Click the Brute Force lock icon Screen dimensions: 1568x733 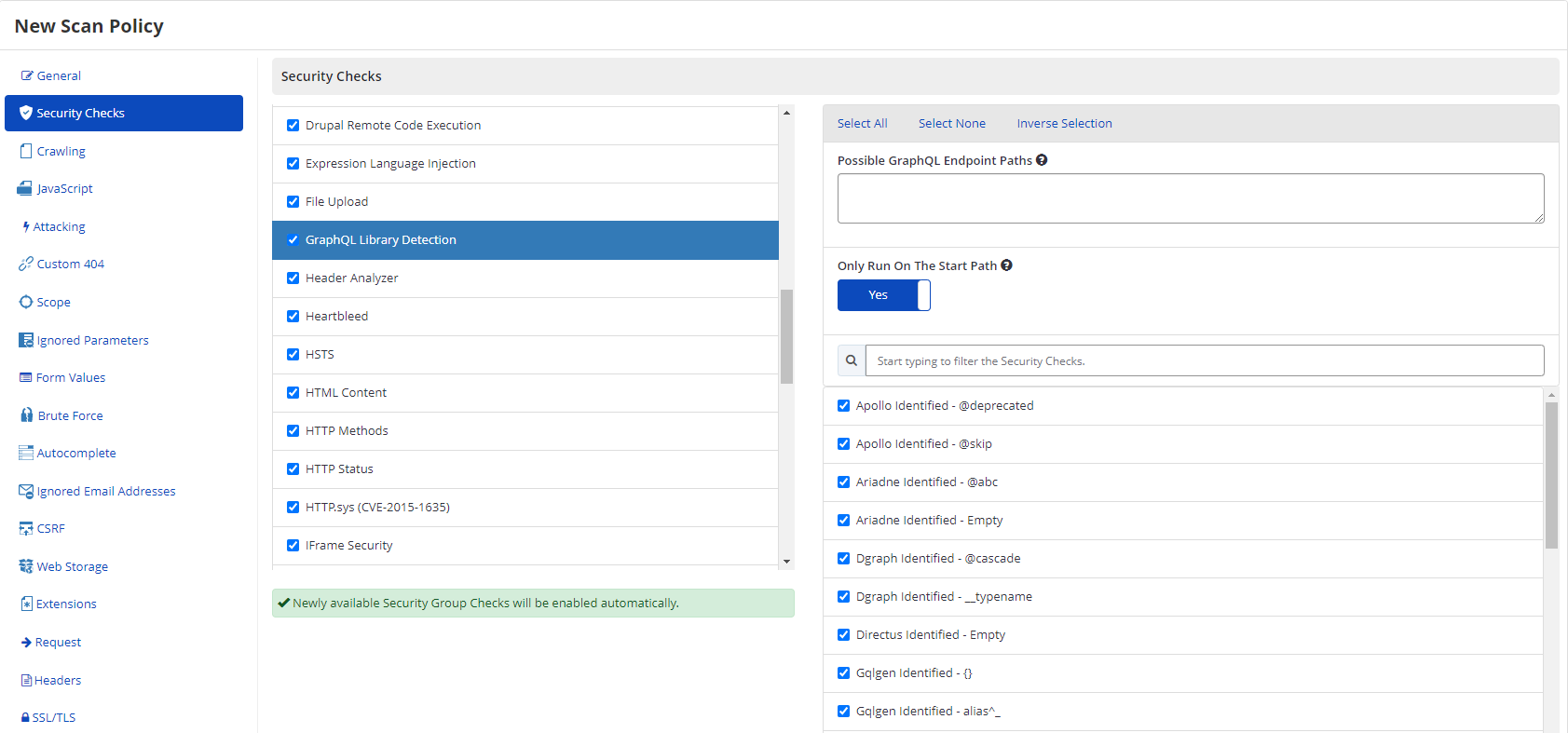tap(27, 415)
